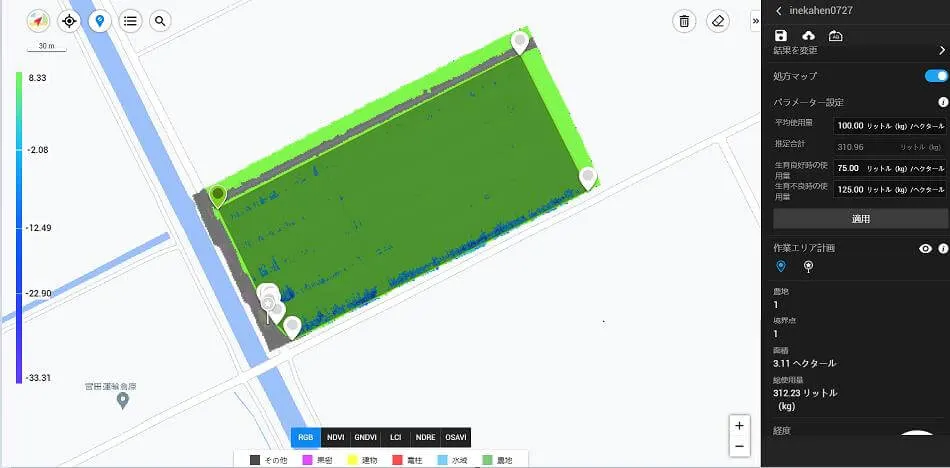Click the trash delete icon
The image size is (950, 468).
pyautogui.click(x=684, y=21)
